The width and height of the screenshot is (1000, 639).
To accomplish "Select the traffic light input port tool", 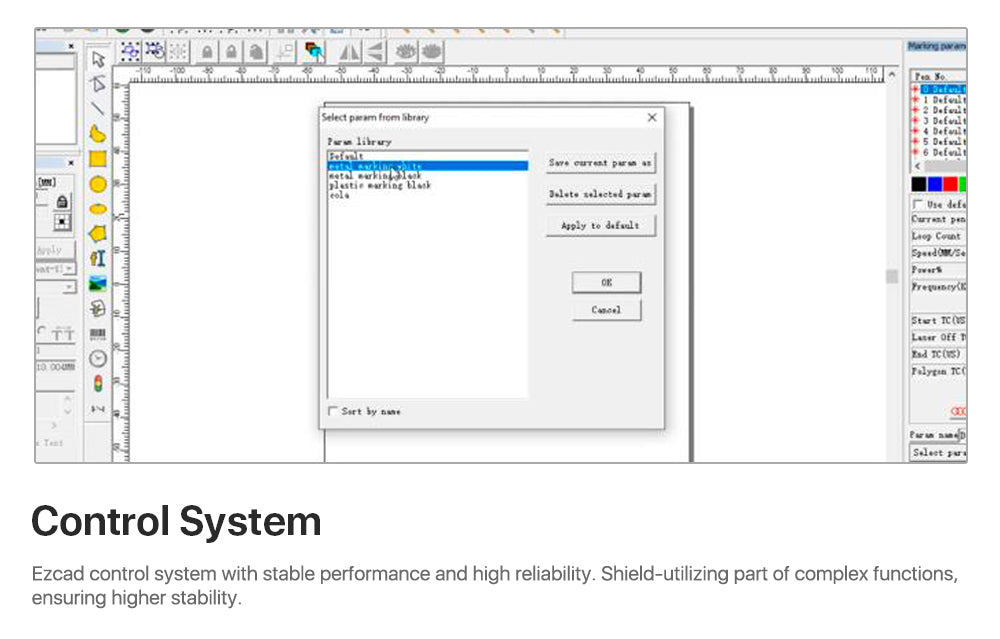I will click(x=98, y=383).
